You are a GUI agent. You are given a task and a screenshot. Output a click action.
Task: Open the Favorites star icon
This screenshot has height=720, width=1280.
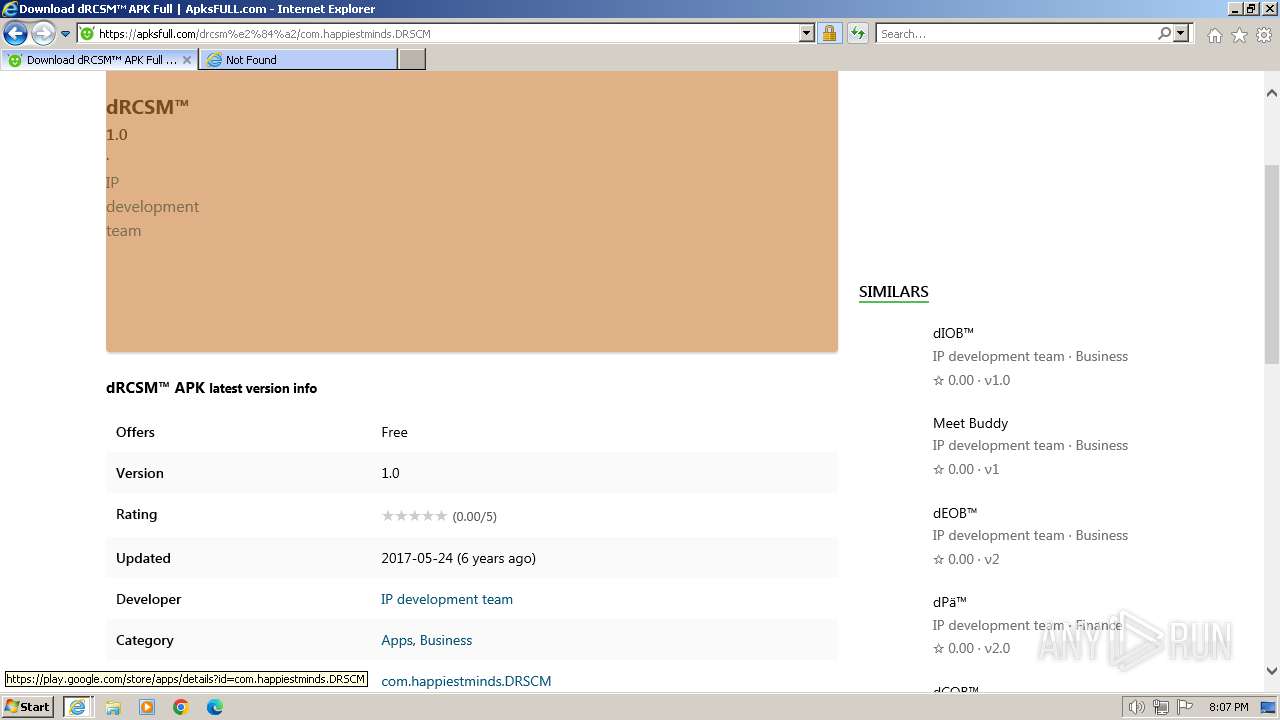click(x=1239, y=35)
